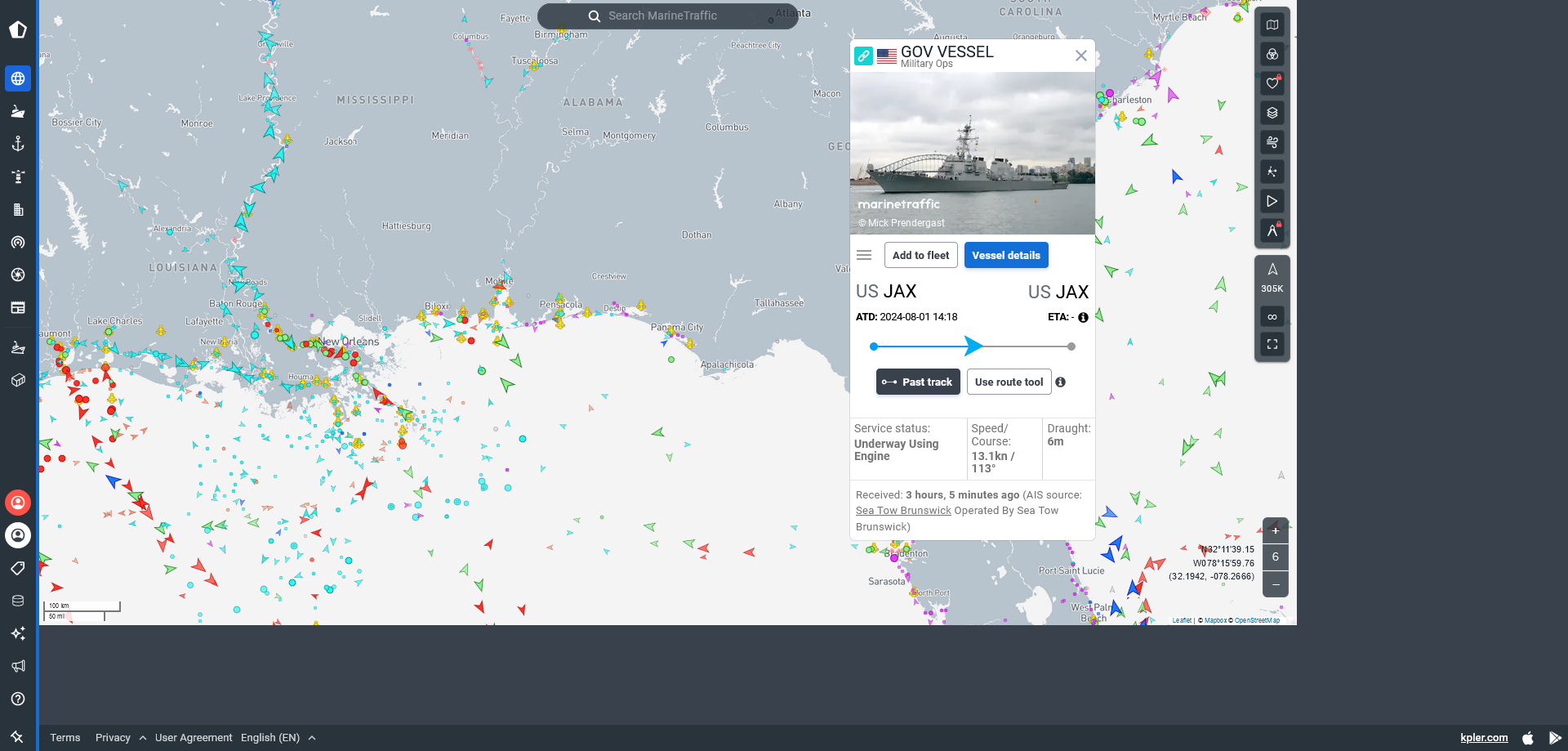
Task: Open the map layers stack icon
Action: pyautogui.click(x=1272, y=113)
